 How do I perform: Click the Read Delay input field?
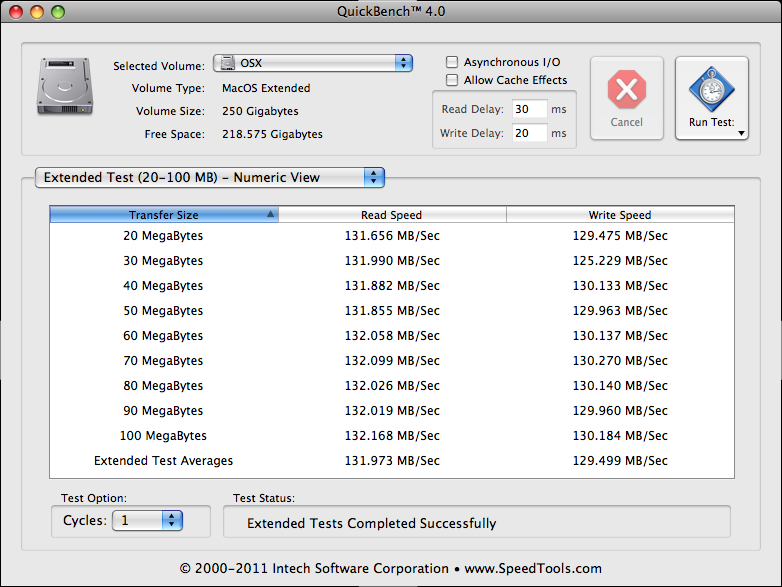click(x=530, y=109)
